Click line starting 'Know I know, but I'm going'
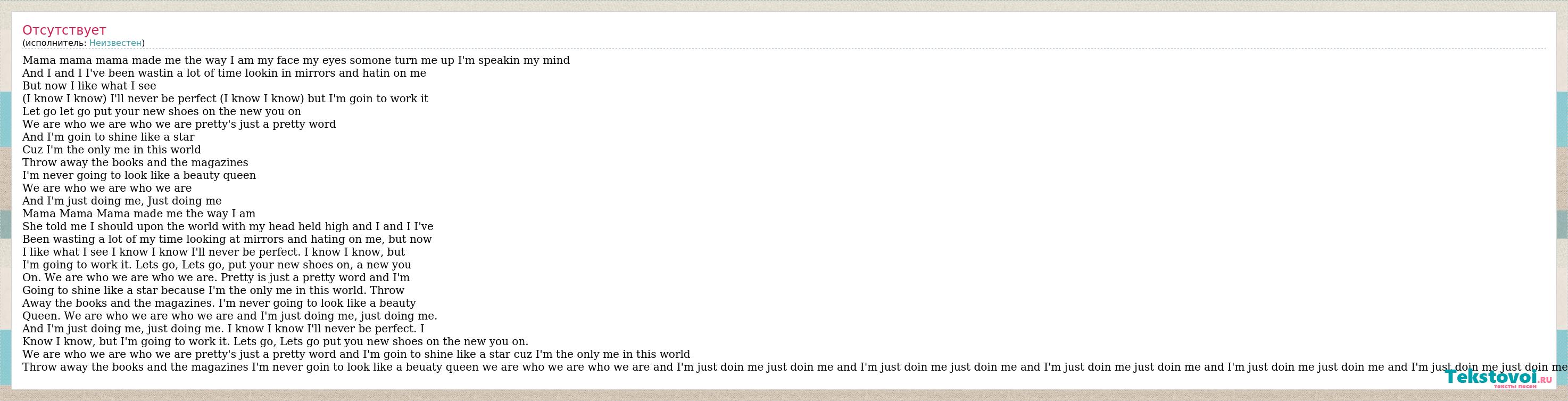Image resolution: width=1568 pixels, height=401 pixels. point(275,342)
